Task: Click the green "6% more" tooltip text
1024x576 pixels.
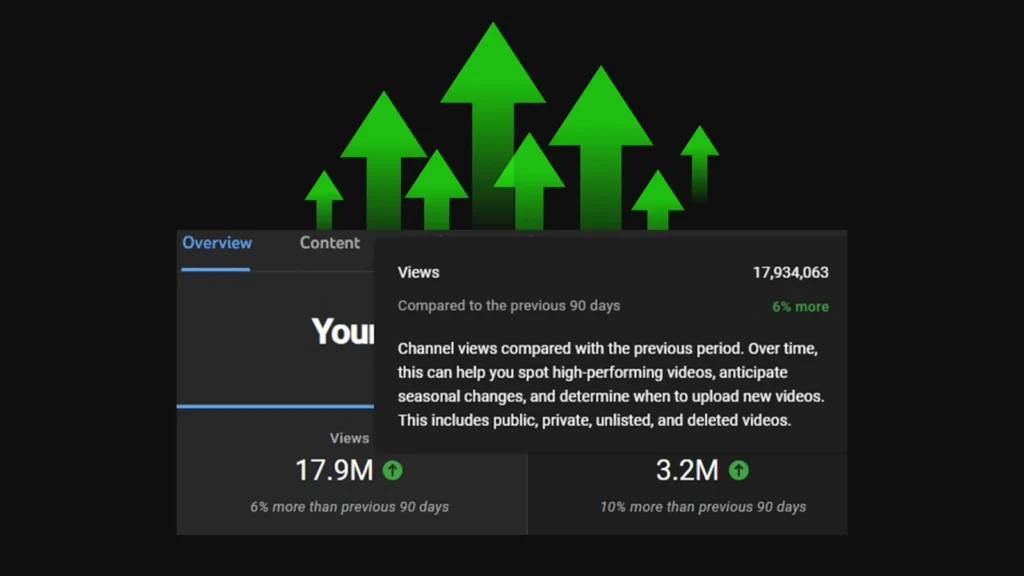Action: (800, 307)
